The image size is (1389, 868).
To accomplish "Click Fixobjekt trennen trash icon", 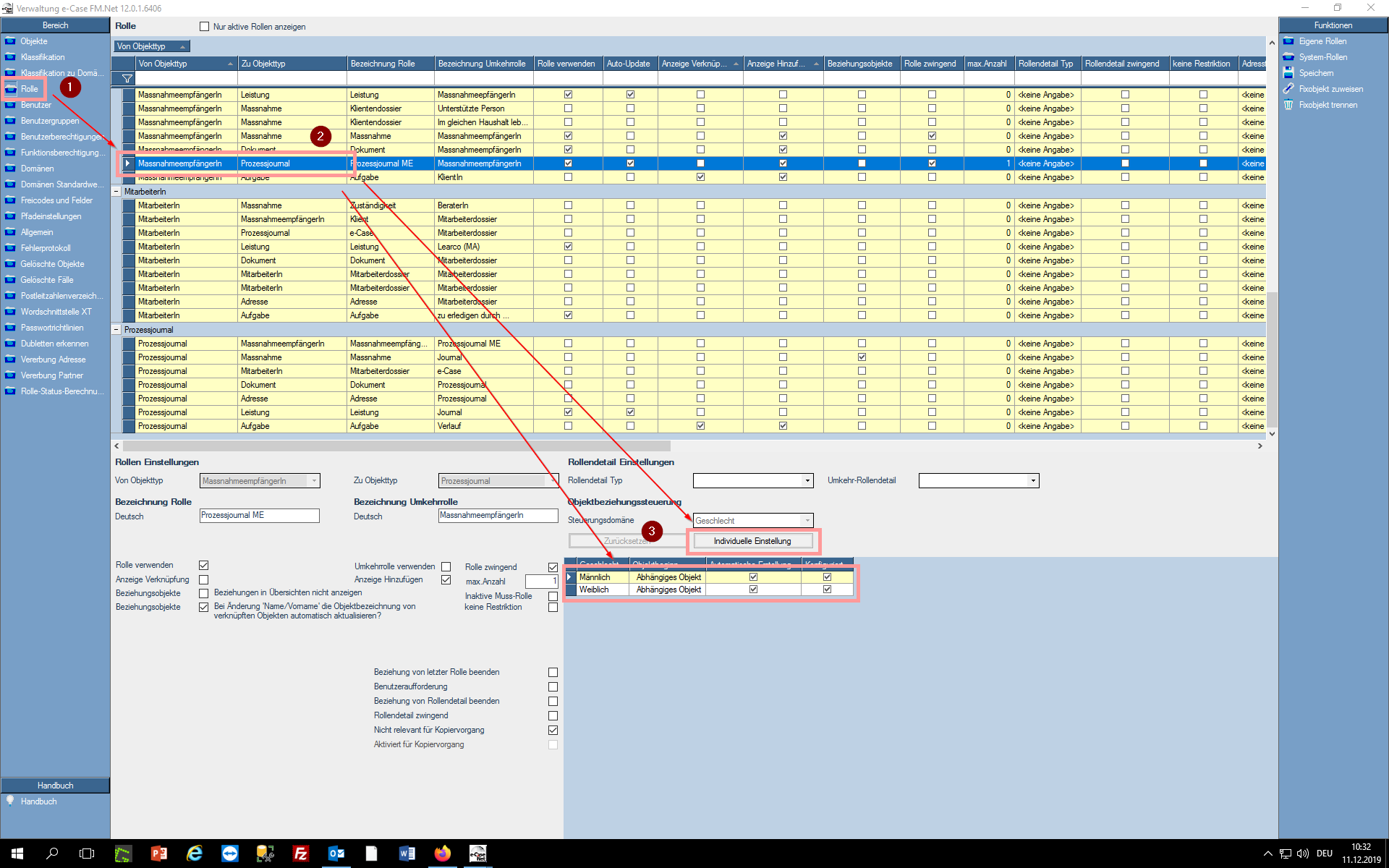I will pyautogui.click(x=1288, y=105).
